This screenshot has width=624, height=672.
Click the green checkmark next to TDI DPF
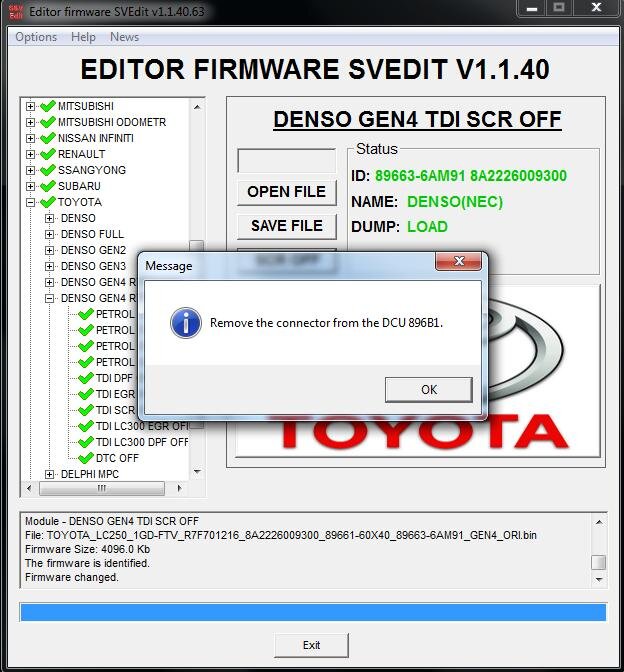(x=86, y=378)
